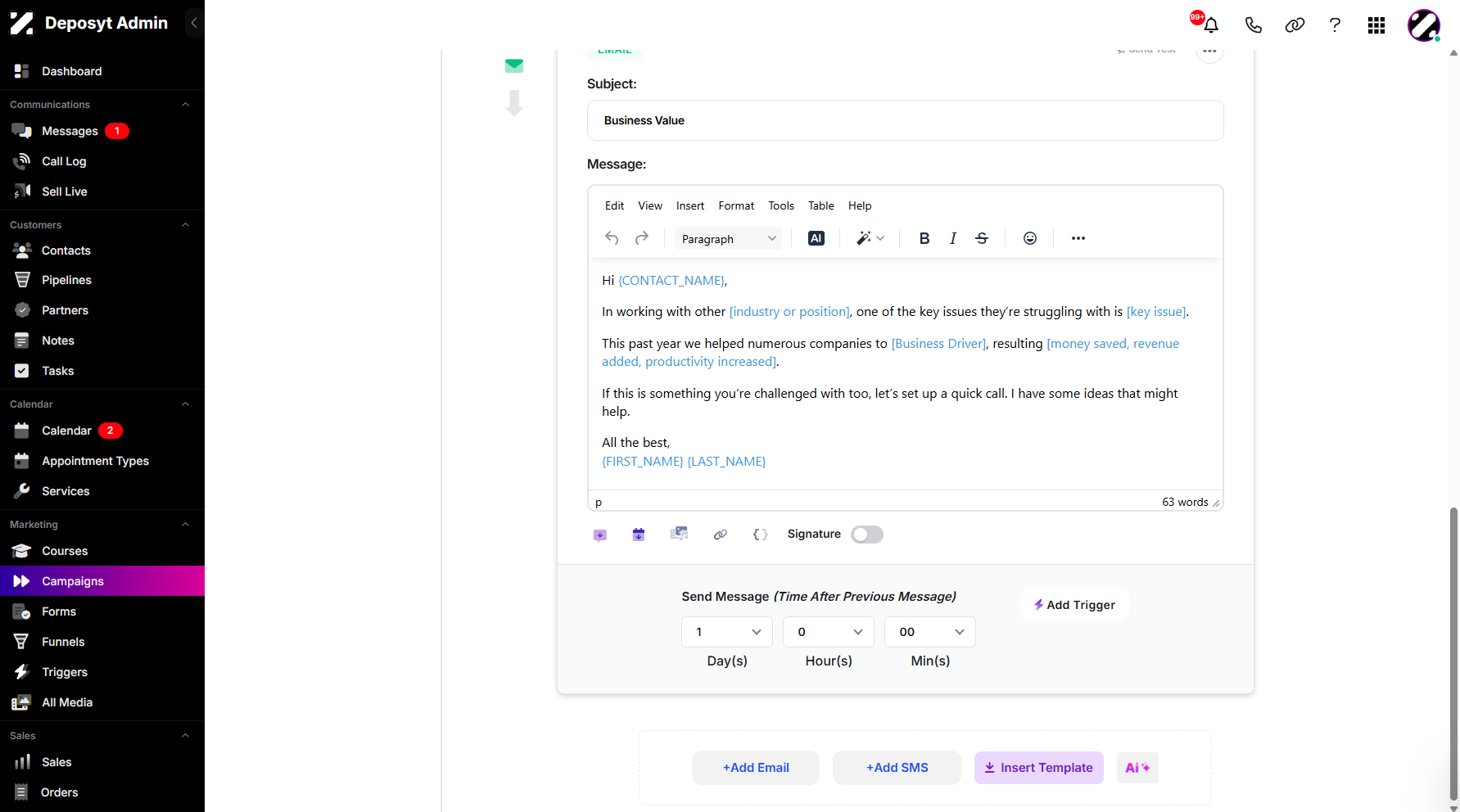
Task: Open the Day(s) delay dropdown
Action: (727, 632)
